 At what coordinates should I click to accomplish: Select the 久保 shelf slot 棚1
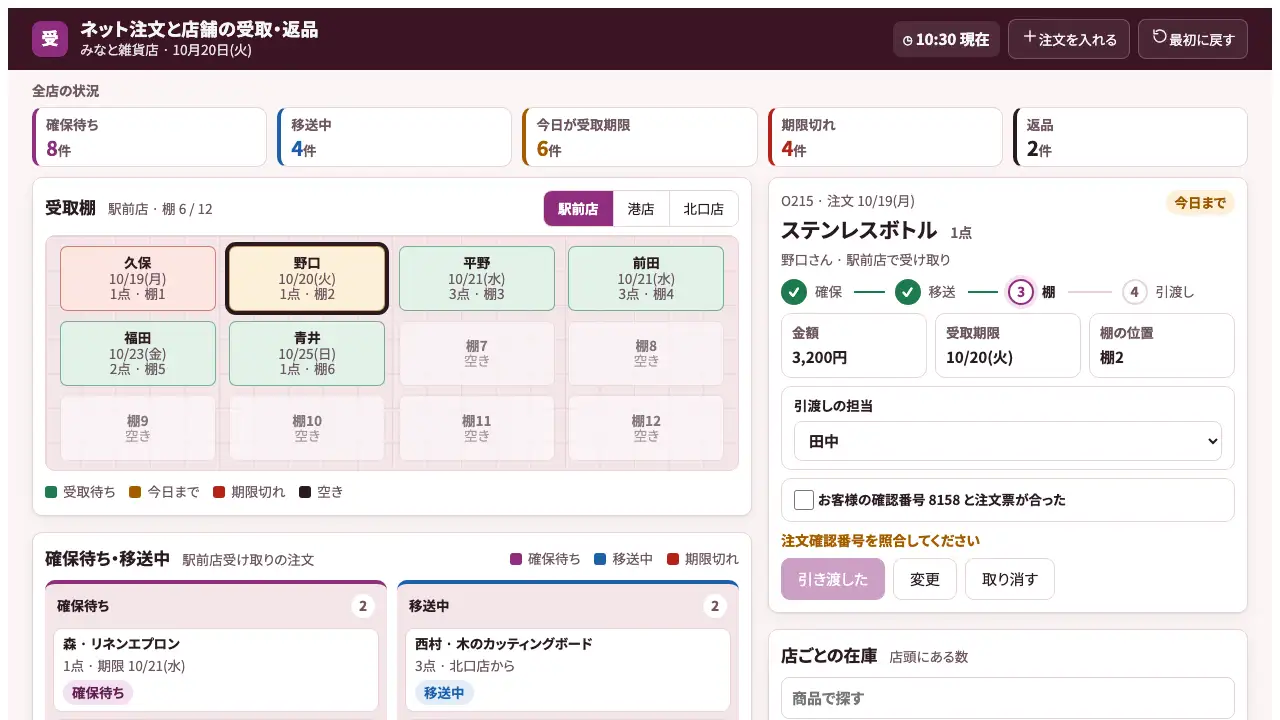click(x=138, y=279)
